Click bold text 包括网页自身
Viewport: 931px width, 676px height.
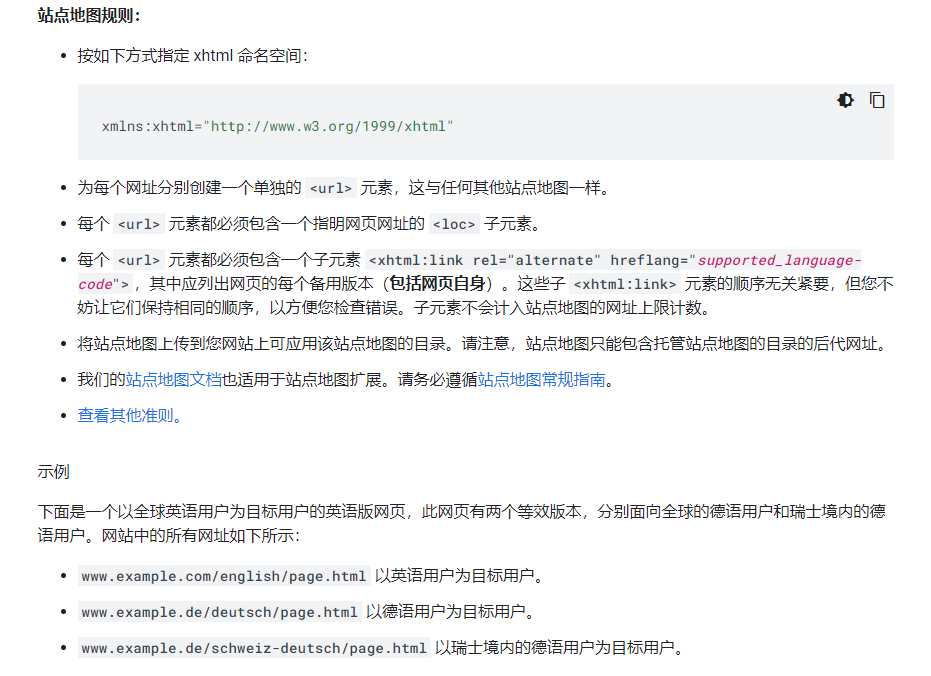point(438,284)
